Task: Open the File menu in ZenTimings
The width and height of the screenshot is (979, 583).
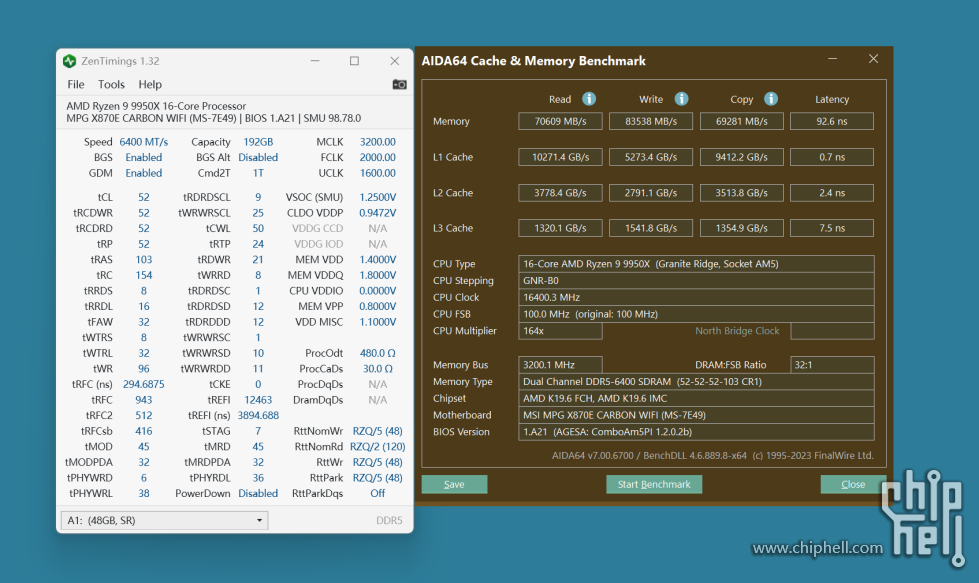Action: coord(76,84)
